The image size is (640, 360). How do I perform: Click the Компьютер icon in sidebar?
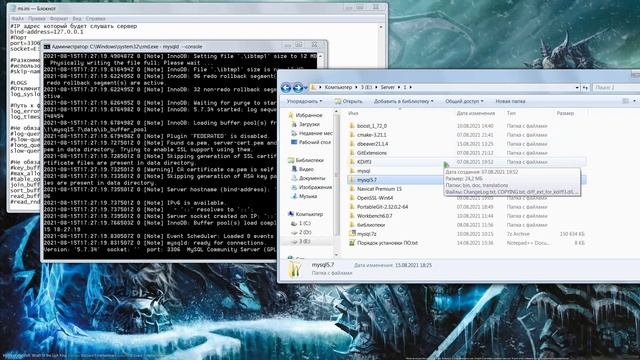click(x=291, y=214)
